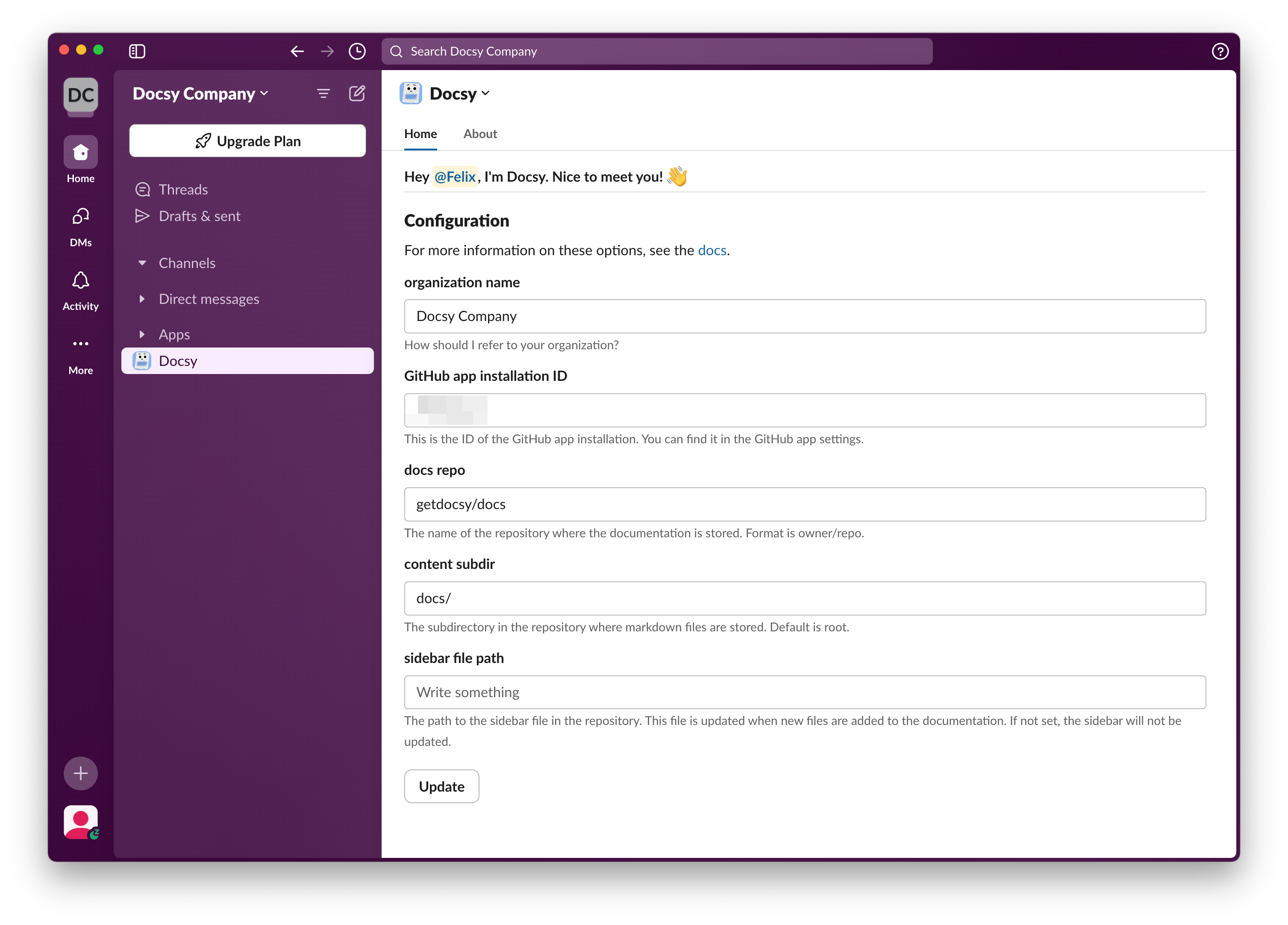Collapse the Channels section

coord(142,263)
